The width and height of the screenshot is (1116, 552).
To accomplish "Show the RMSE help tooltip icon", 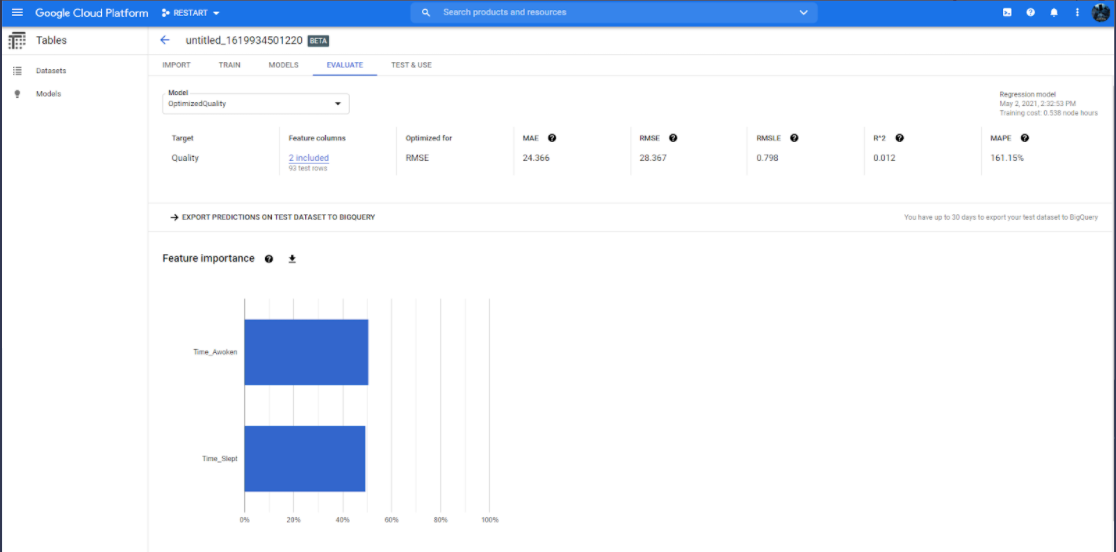I will 673,138.
